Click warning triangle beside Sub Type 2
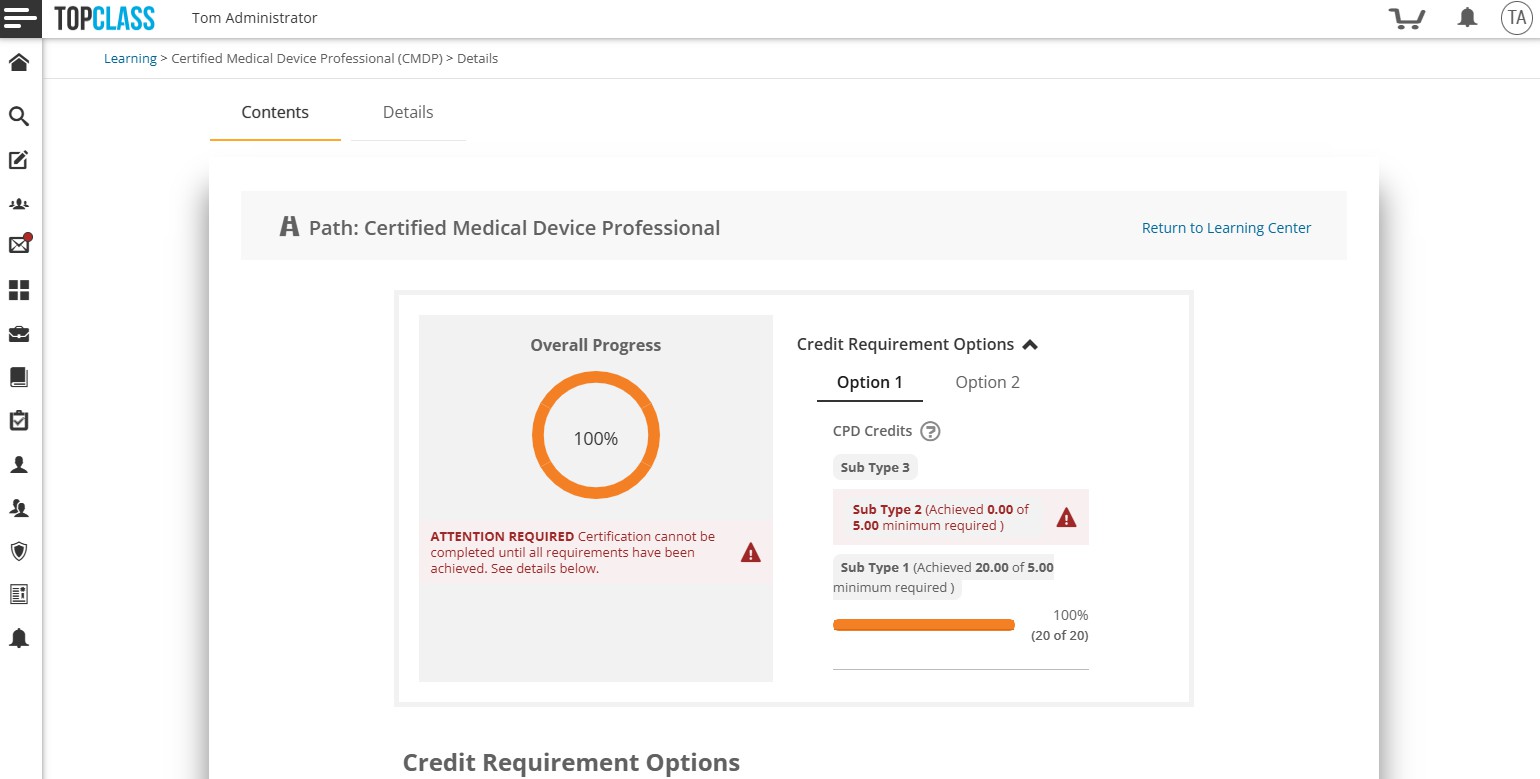 [1066, 518]
